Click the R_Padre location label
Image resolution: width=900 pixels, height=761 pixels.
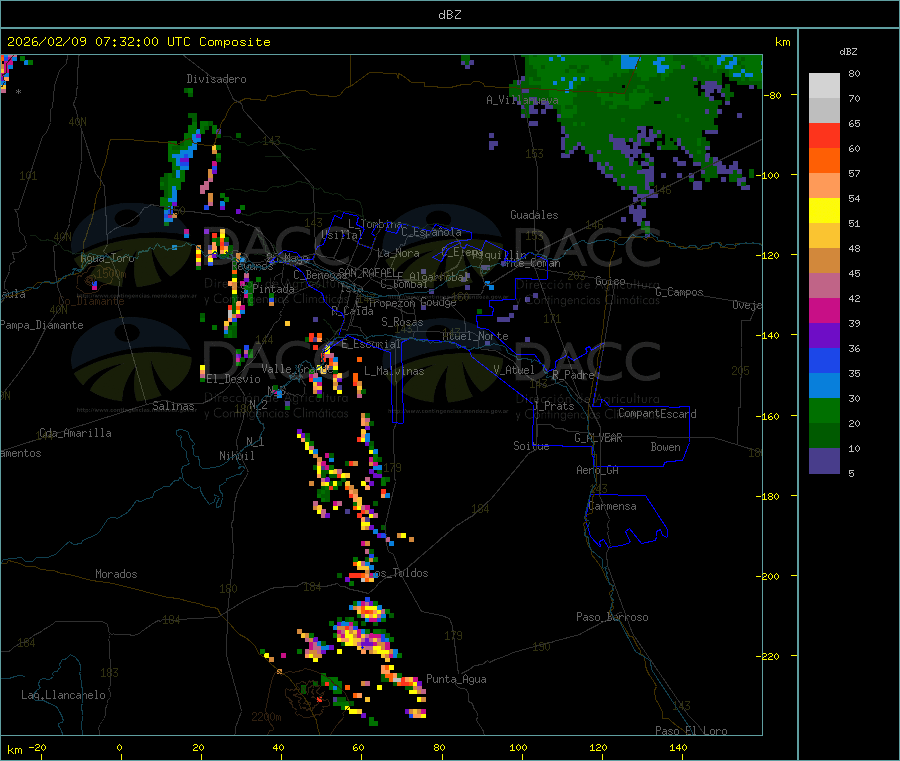(573, 375)
